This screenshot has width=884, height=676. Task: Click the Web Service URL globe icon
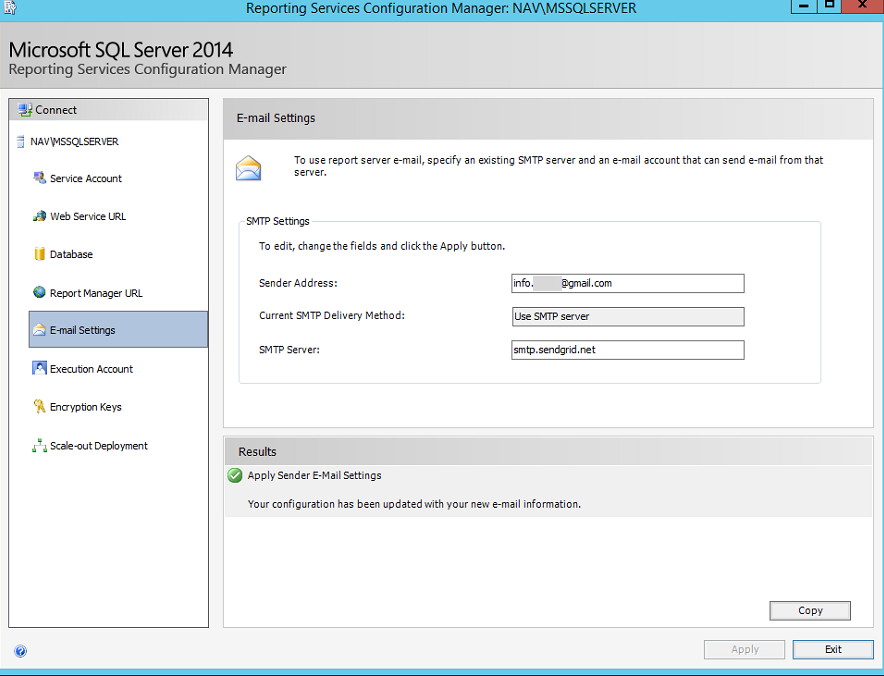pyautogui.click(x=40, y=216)
